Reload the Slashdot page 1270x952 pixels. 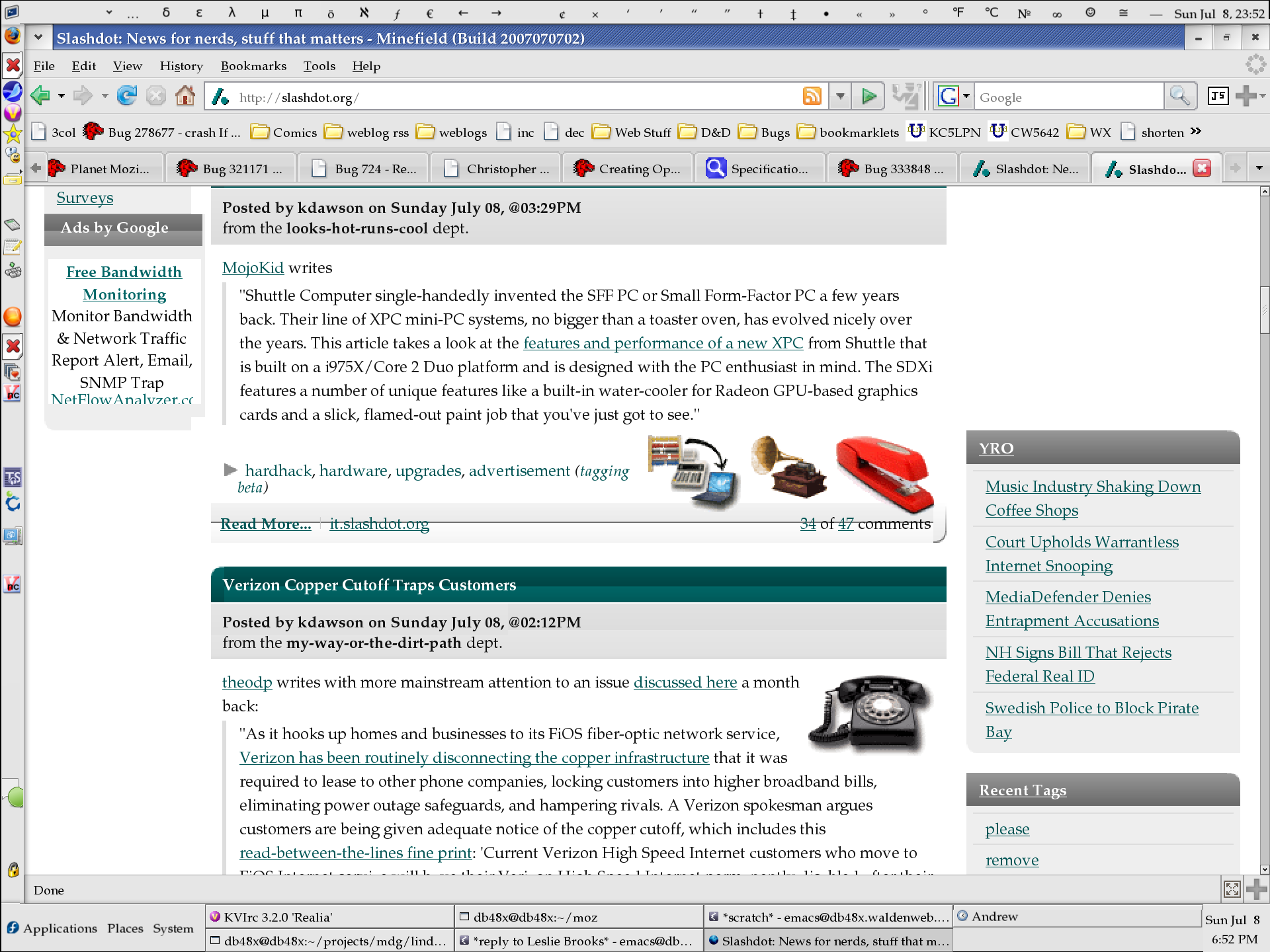tap(126, 97)
